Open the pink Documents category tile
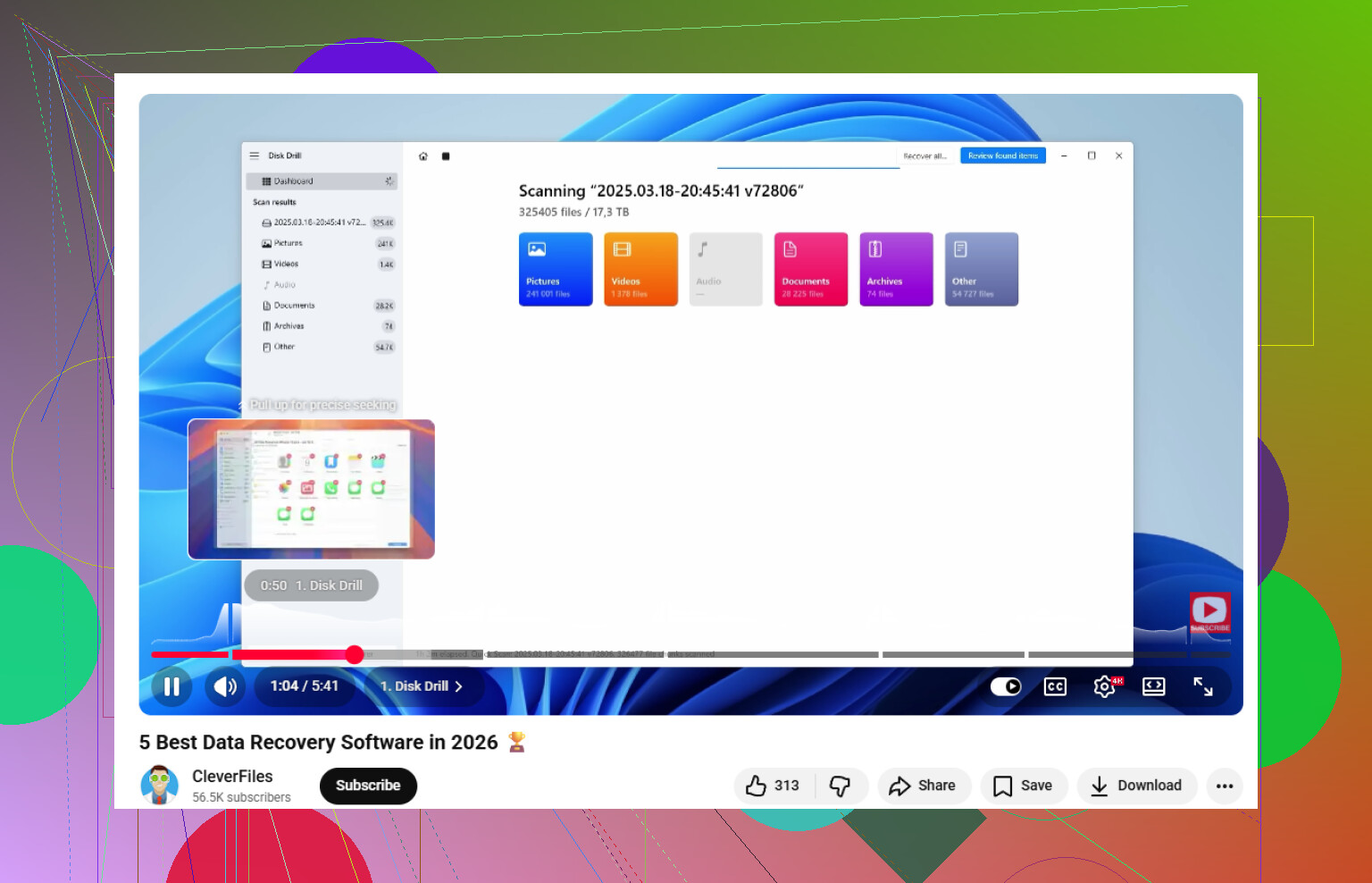This screenshot has width=1372, height=883. [x=811, y=269]
